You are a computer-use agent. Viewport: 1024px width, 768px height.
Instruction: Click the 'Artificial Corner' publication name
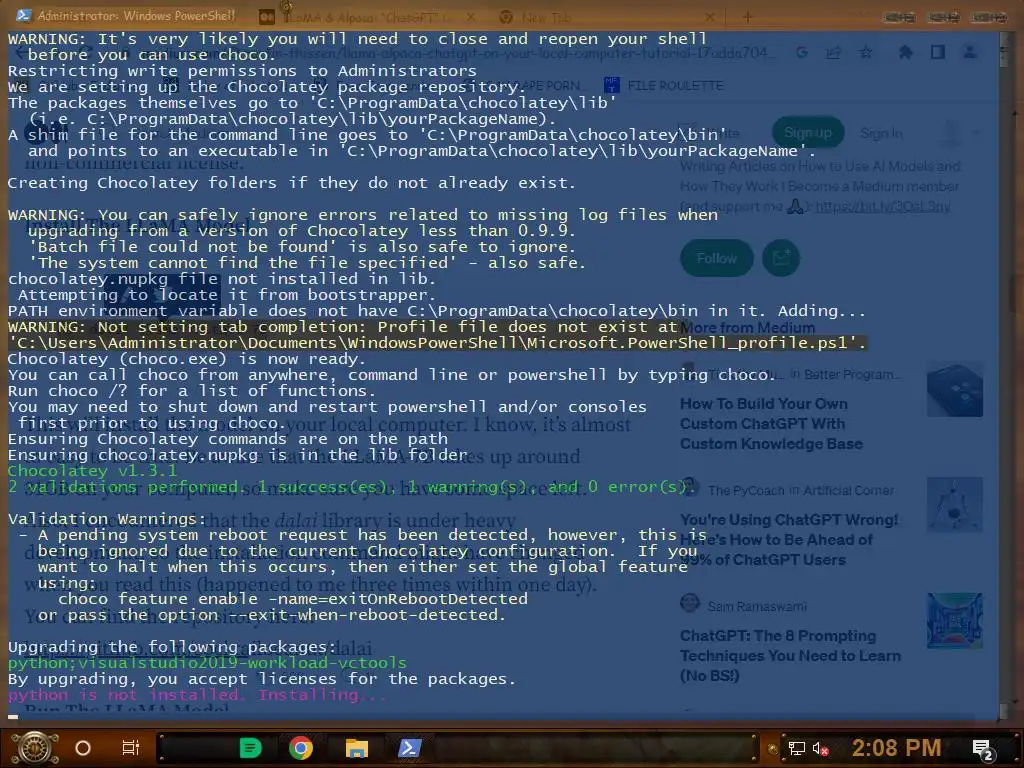848,490
